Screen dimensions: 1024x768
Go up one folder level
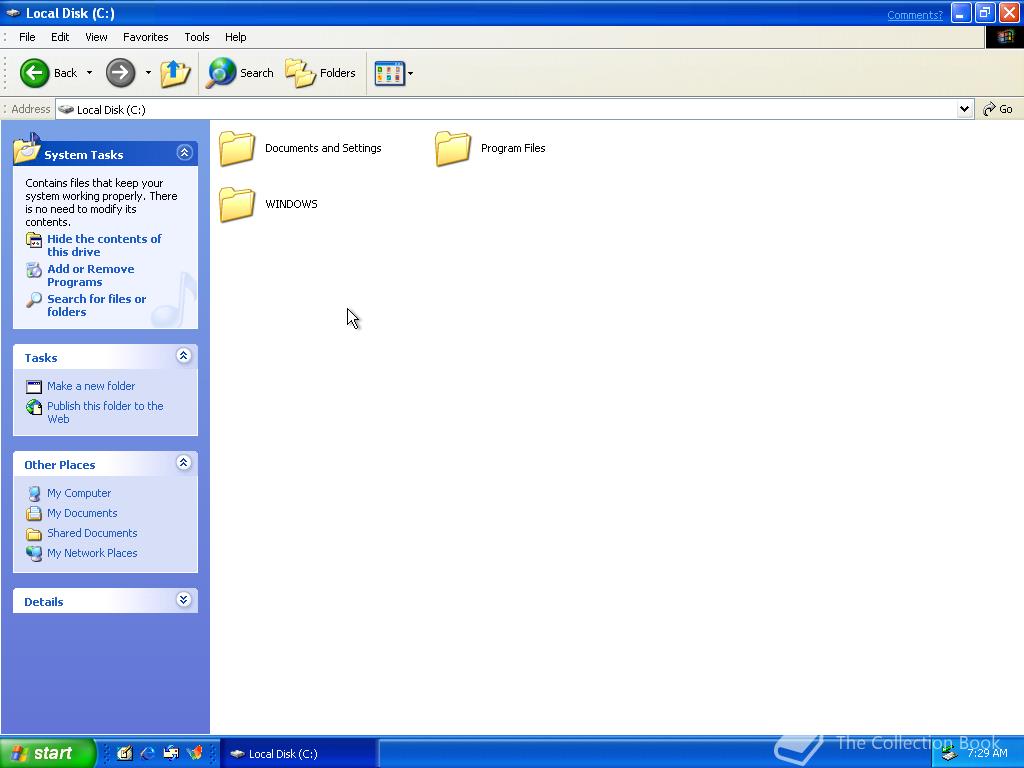175,72
